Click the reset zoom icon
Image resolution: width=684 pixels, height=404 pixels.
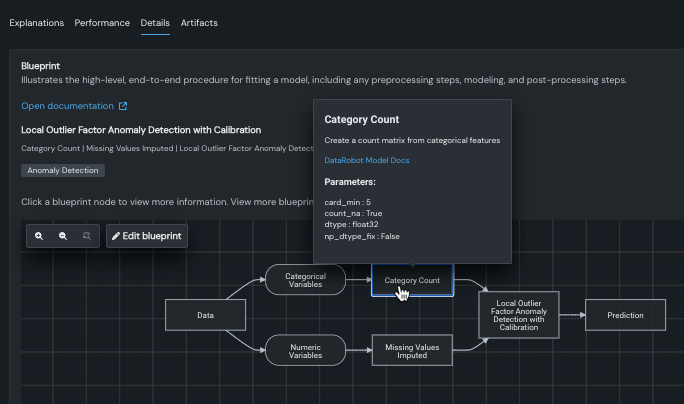[x=87, y=236]
